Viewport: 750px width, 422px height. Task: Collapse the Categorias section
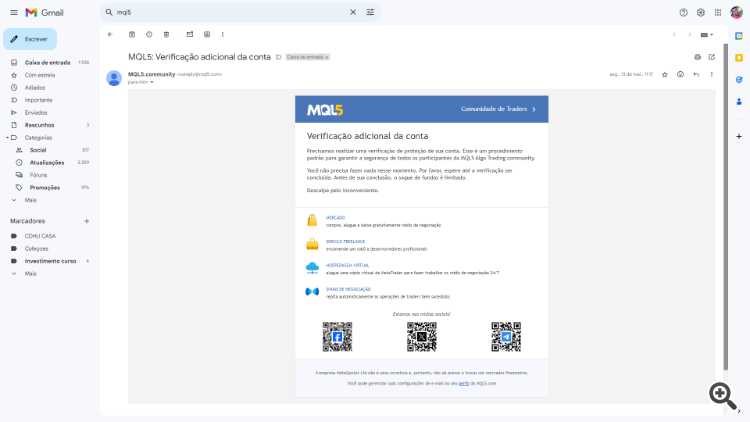point(7,138)
